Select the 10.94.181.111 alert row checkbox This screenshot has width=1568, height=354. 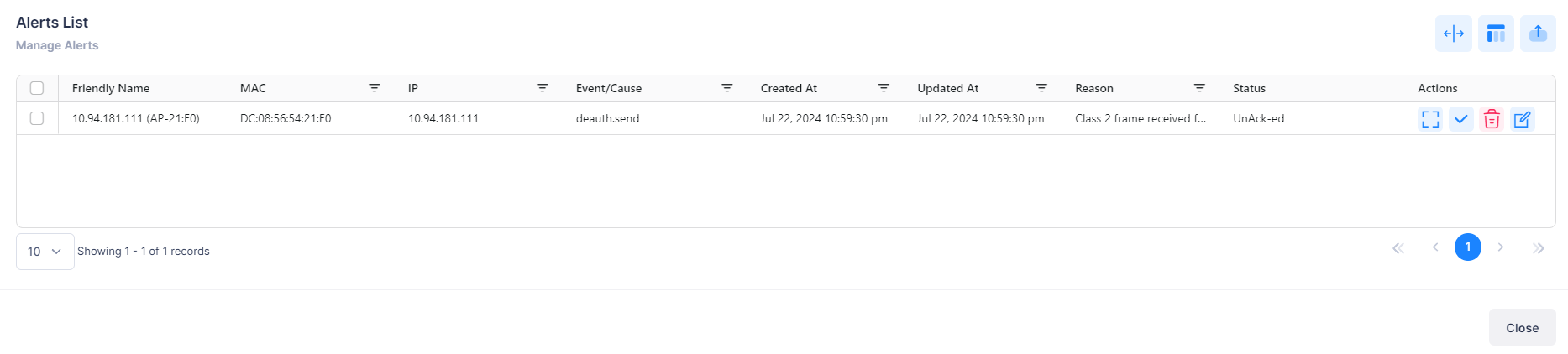[37, 118]
